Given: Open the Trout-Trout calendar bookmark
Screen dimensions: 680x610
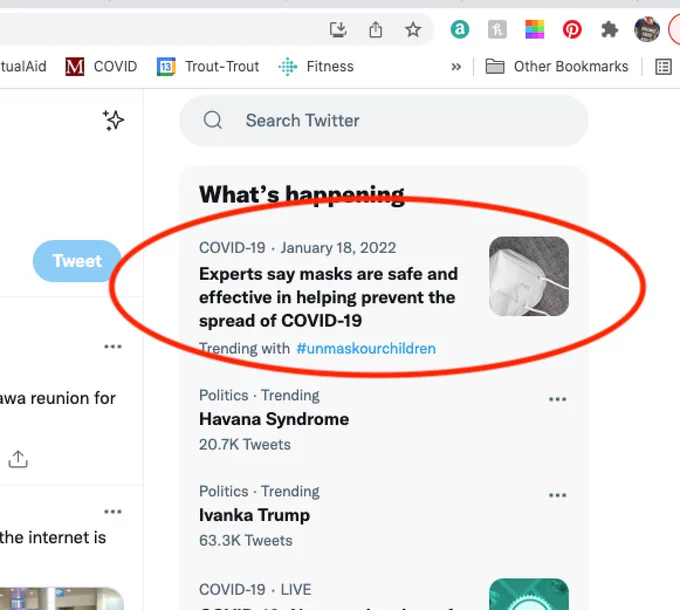Looking at the screenshot, I should pyautogui.click(x=208, y=67).
